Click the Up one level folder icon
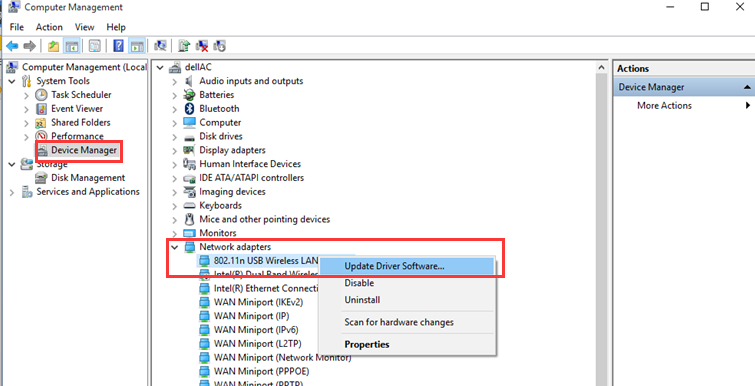This screenshot has height=386, width=755. click(x=54, y=46)
